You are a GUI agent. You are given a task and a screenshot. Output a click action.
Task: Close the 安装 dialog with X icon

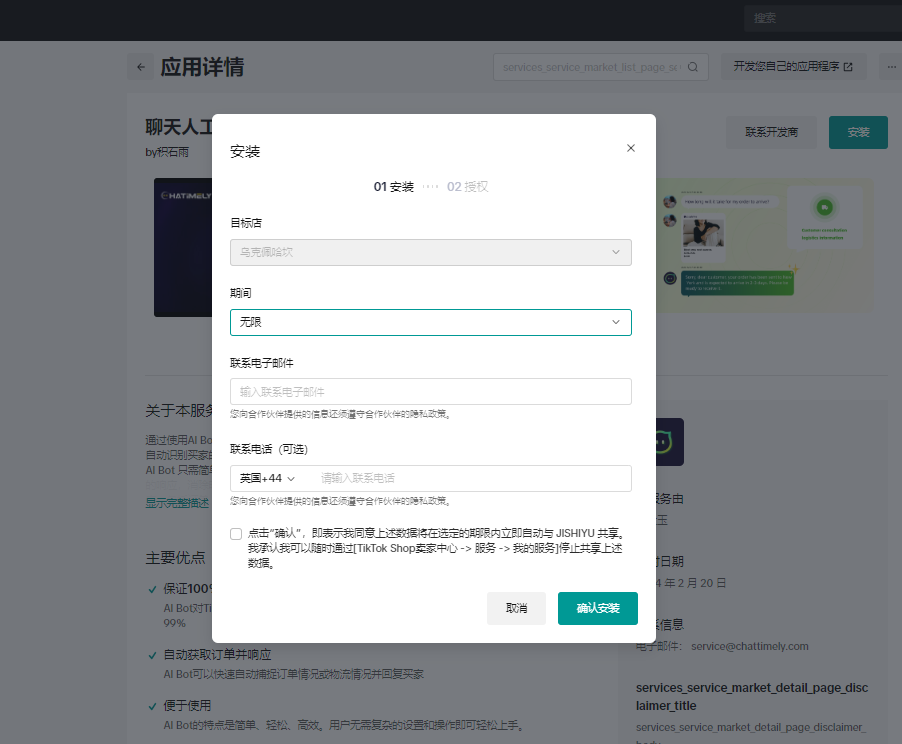pyautogui.click(x=630, y=148)
